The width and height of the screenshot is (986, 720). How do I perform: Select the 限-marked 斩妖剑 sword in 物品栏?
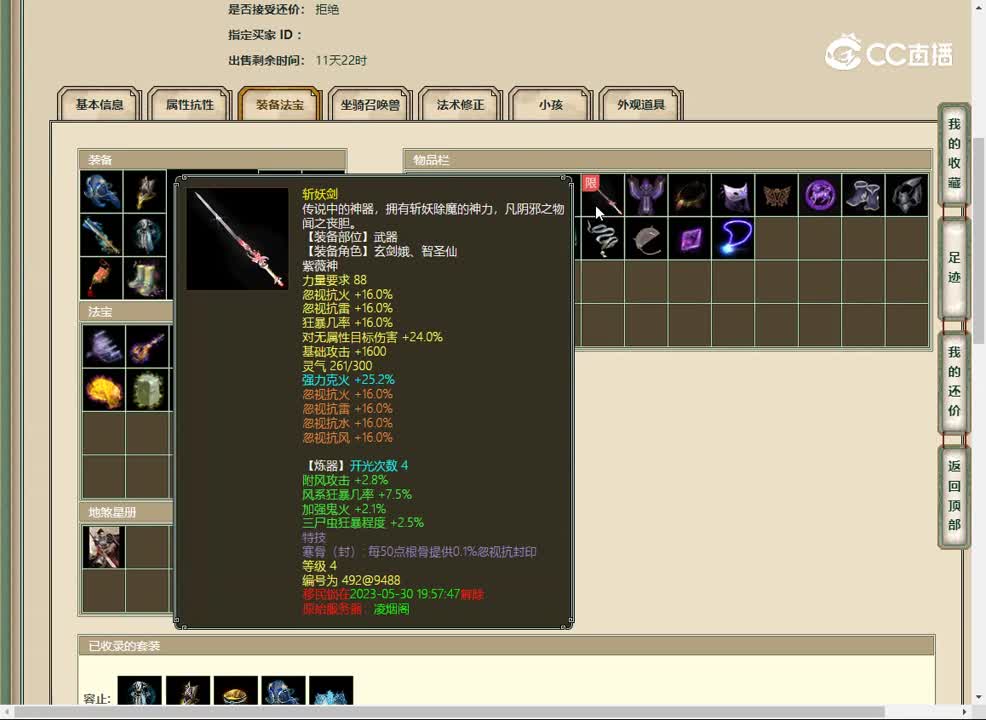point(604,195)
